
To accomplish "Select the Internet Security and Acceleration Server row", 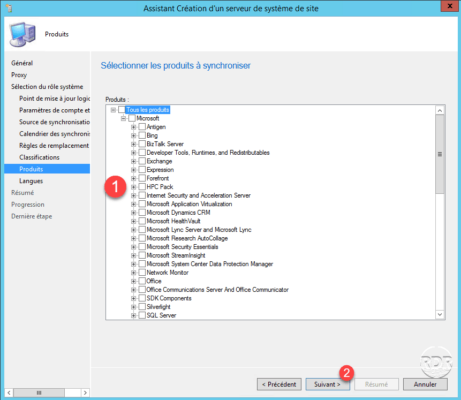I will tap(199, 195).
